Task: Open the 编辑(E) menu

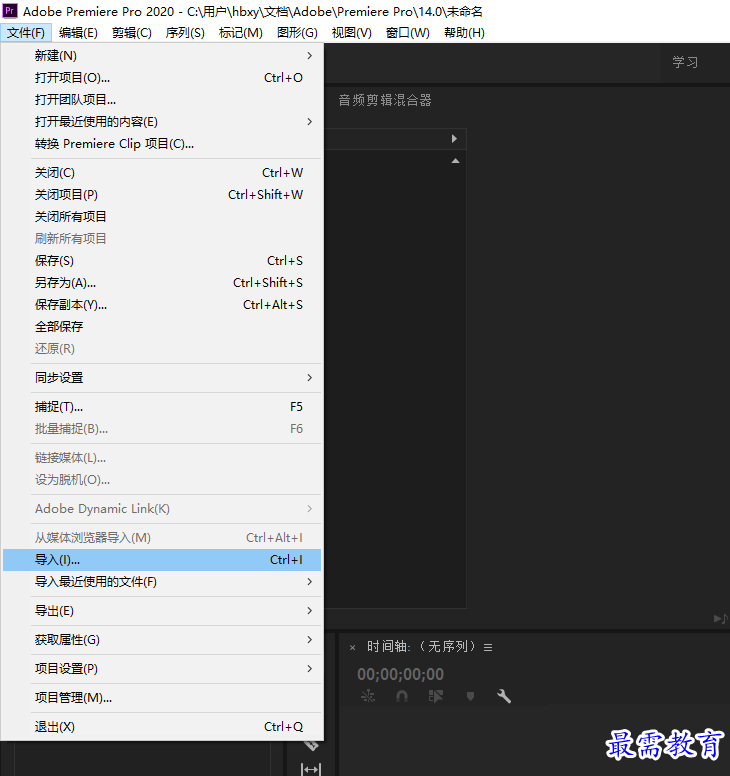Action: (x=78, y=33)
